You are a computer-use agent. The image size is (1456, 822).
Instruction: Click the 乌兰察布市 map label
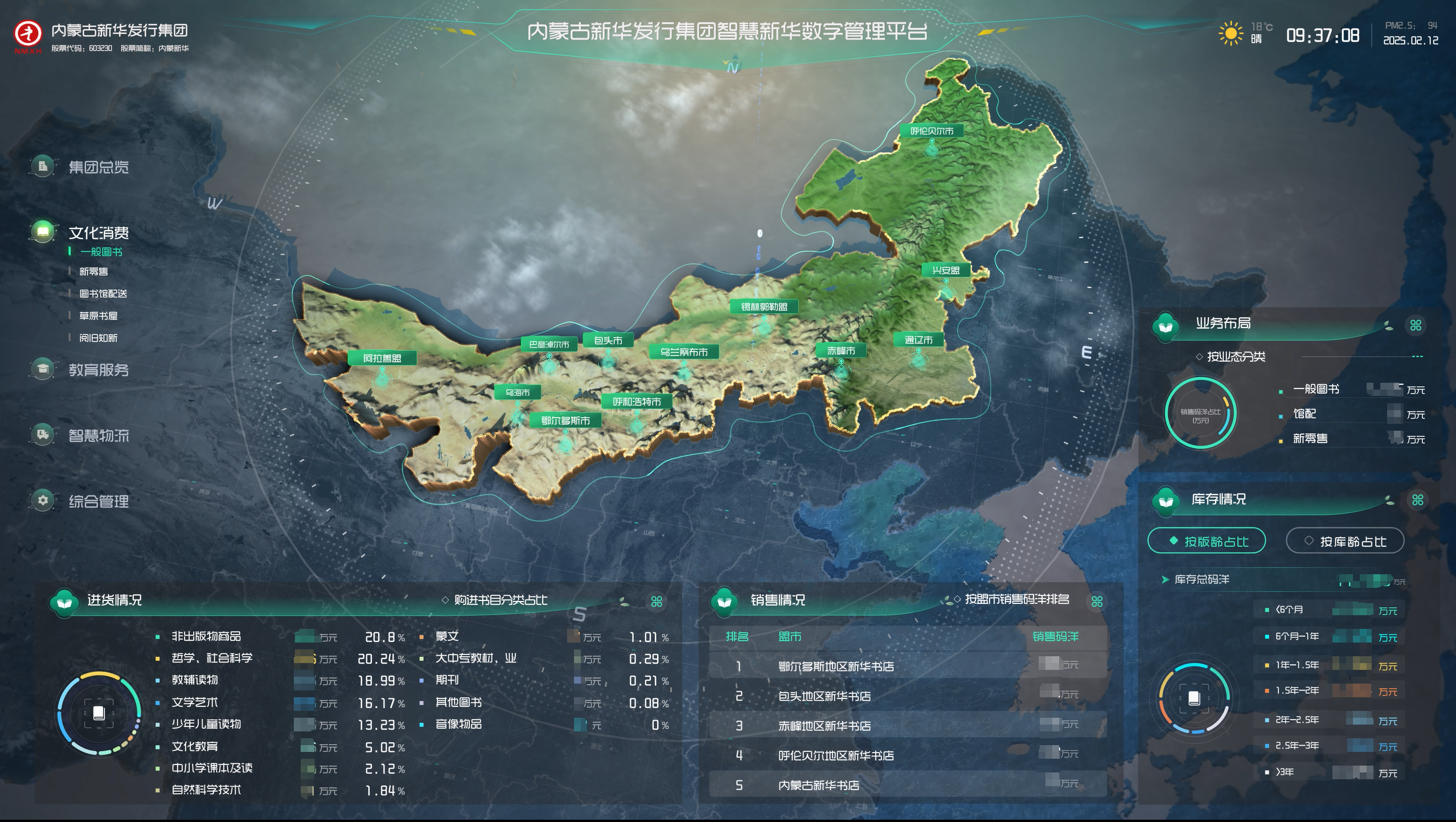[684, 352]
